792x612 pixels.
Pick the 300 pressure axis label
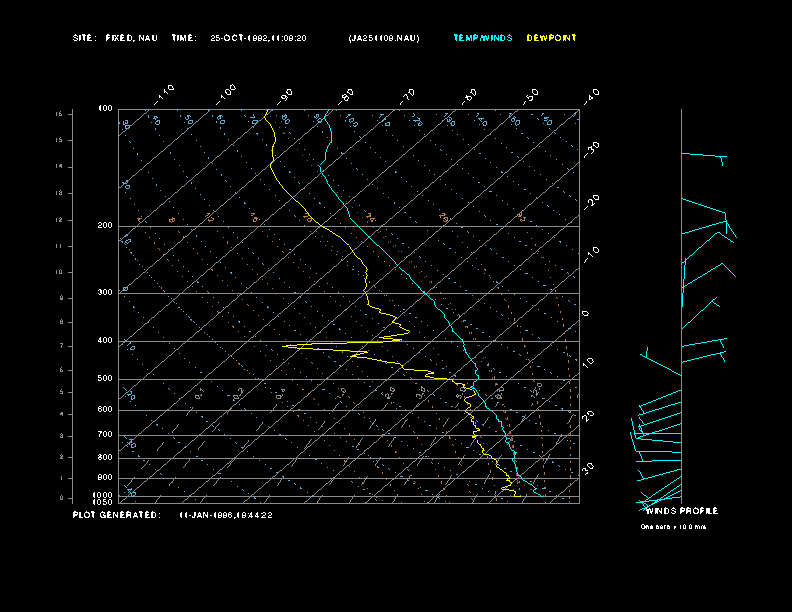(x=105, y=293)
